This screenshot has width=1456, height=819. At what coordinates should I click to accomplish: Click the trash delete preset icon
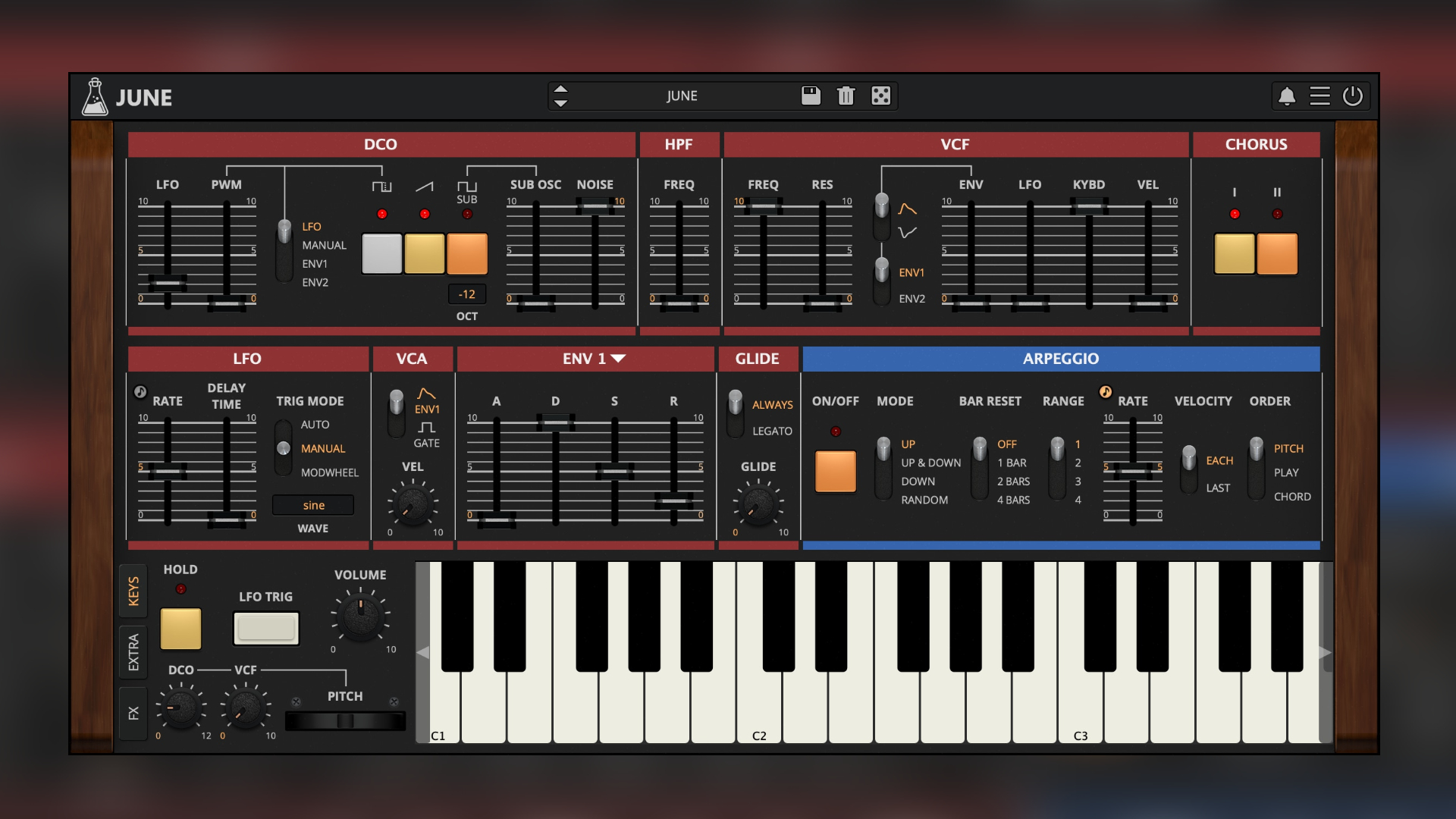pyautogui.click(x=846, y=96)
